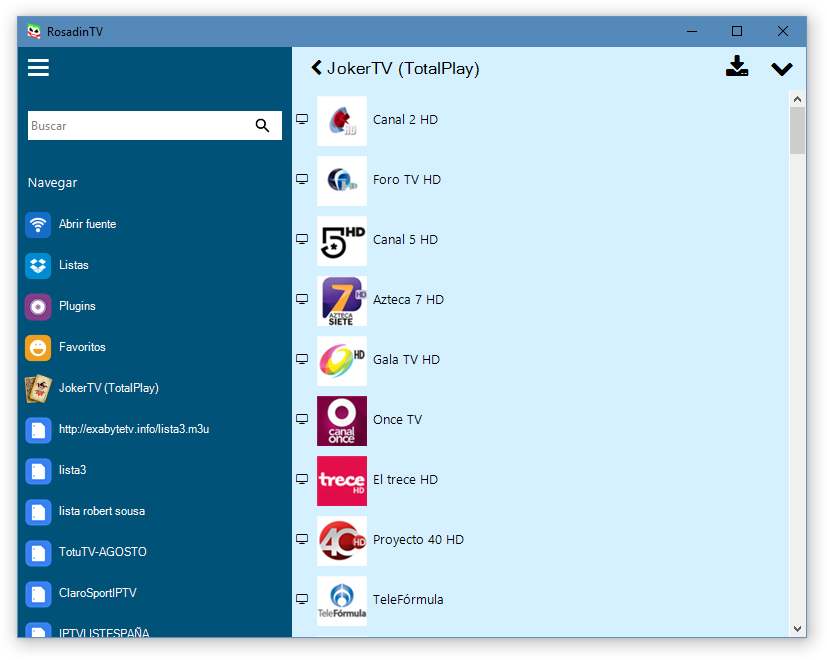Click the file icon beside lista robert sousa
The height and width of the screenshot is (660, 827).
click(38, 512)
